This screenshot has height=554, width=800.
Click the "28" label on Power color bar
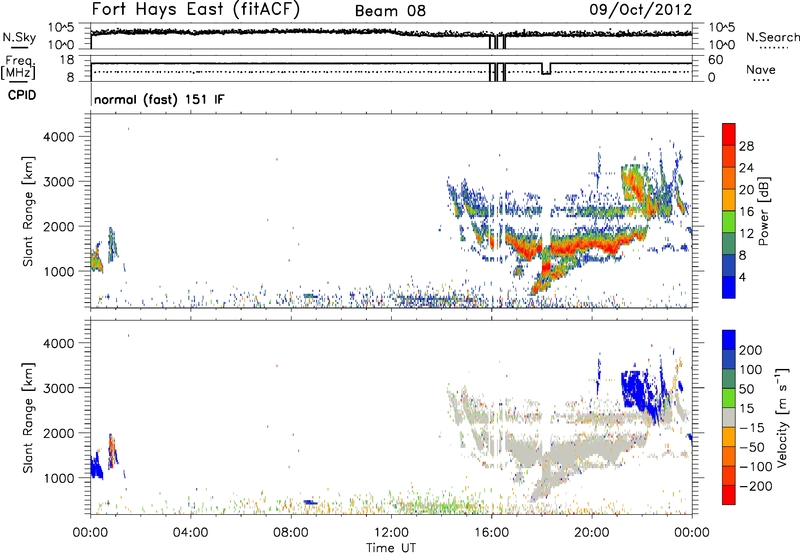(x=746, y=146)
